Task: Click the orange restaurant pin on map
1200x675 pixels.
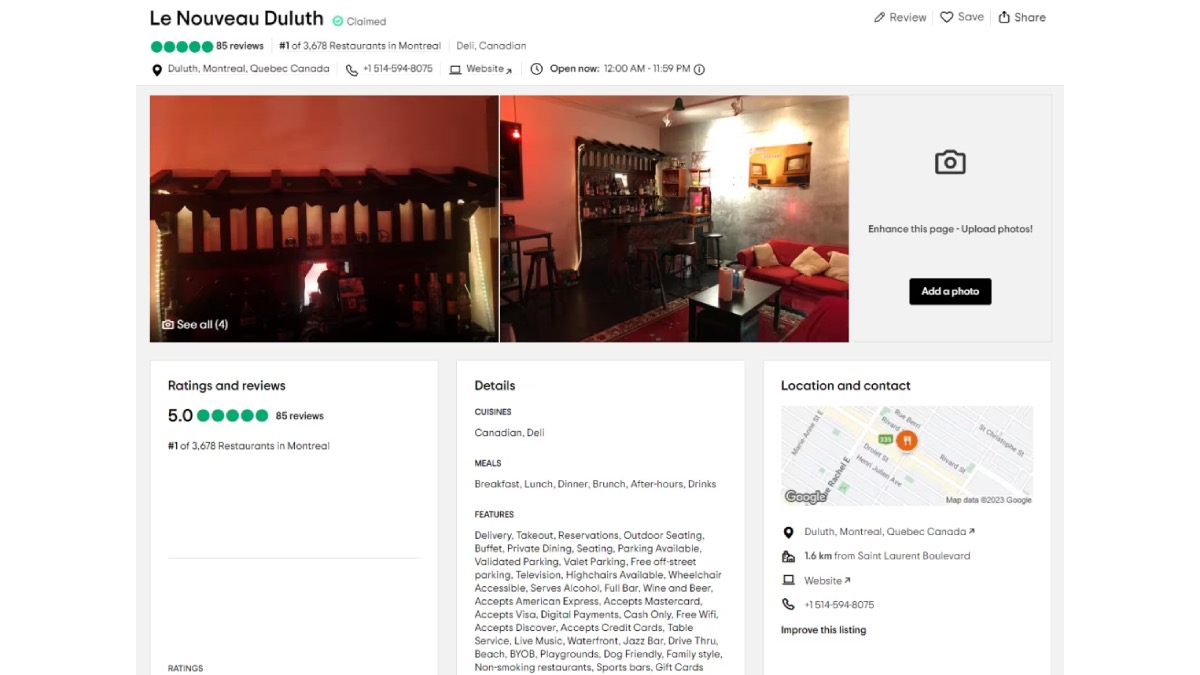Action: (907, 440)
